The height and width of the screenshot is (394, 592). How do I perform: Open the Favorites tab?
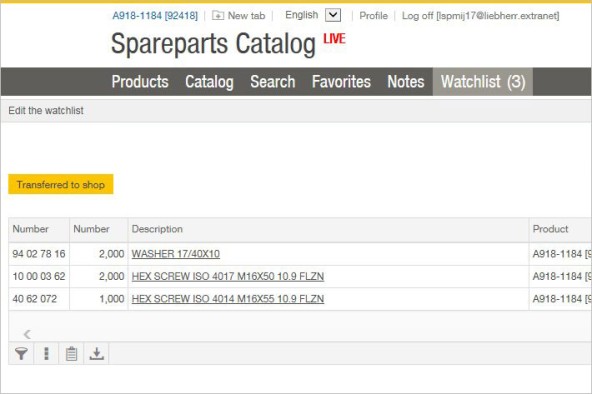coord(341,82)
